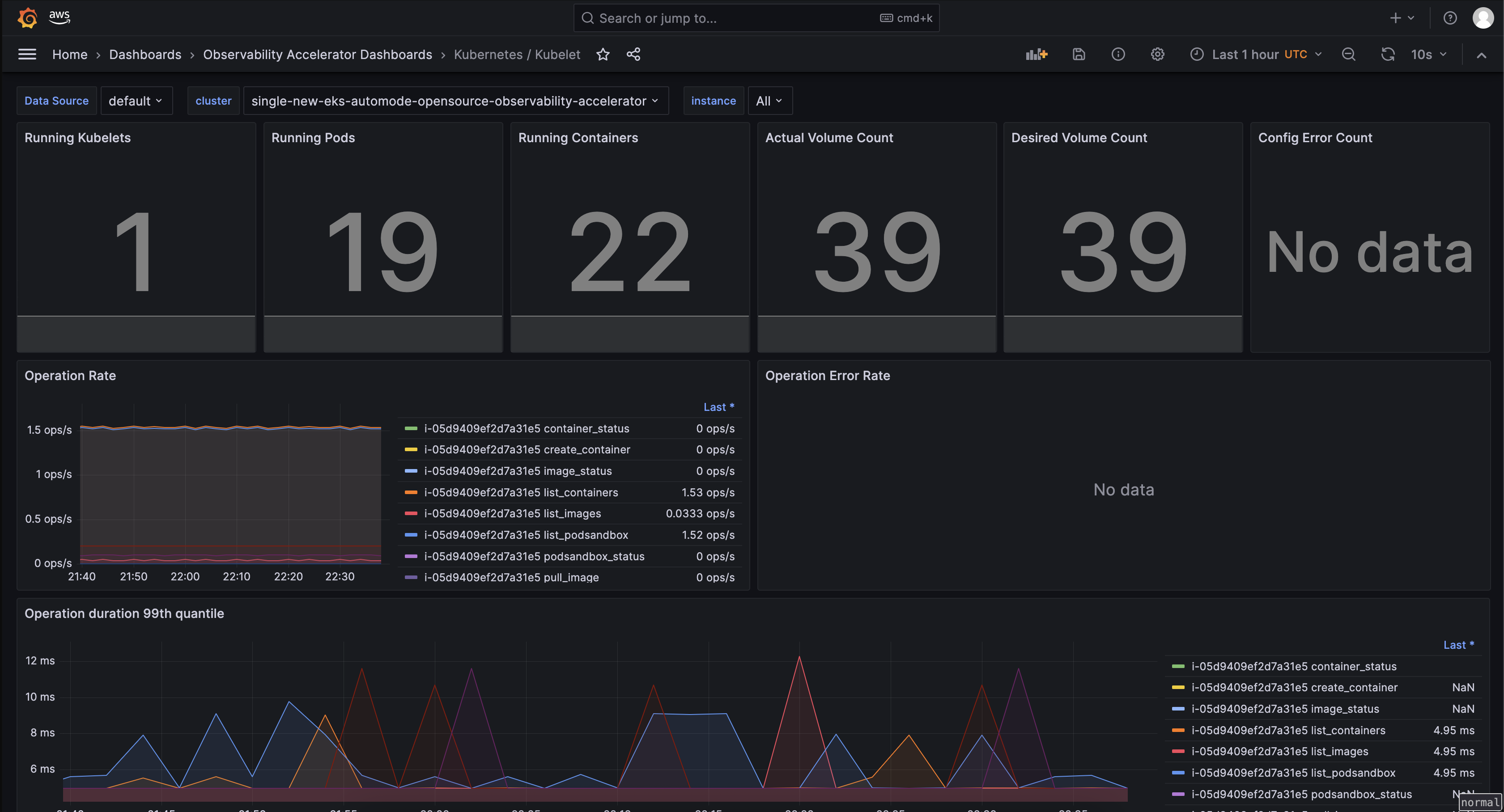Refresh the dashboard manually
Screen dimensions: 1504x812
tap(1389, 54)
